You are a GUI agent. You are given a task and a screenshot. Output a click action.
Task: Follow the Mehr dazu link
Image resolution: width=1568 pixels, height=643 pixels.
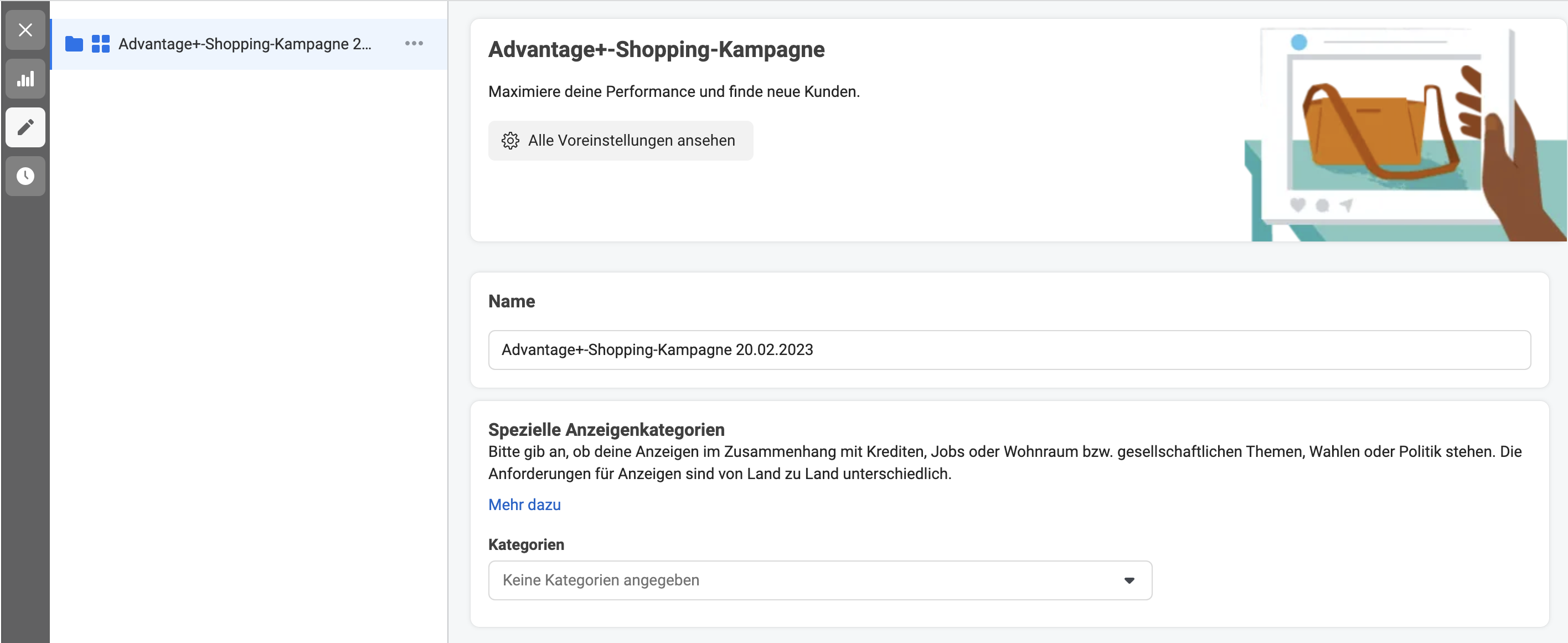524,505
